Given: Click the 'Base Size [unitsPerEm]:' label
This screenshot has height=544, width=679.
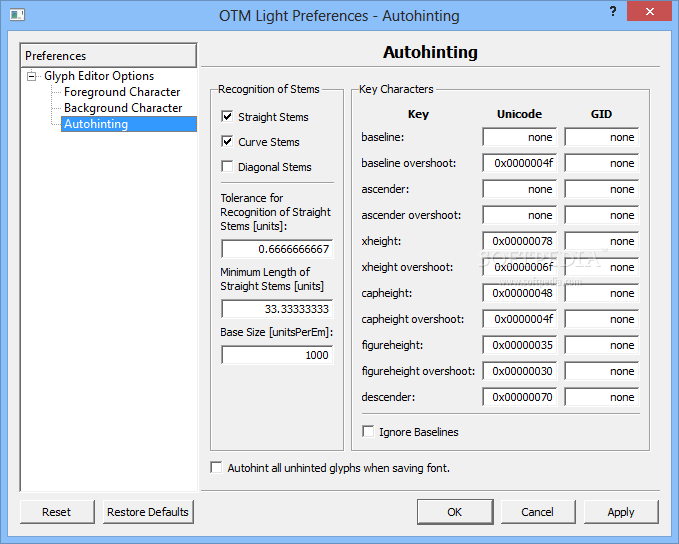Looking at the screenshot, I should pyautogui.click(x=276, y=332).
